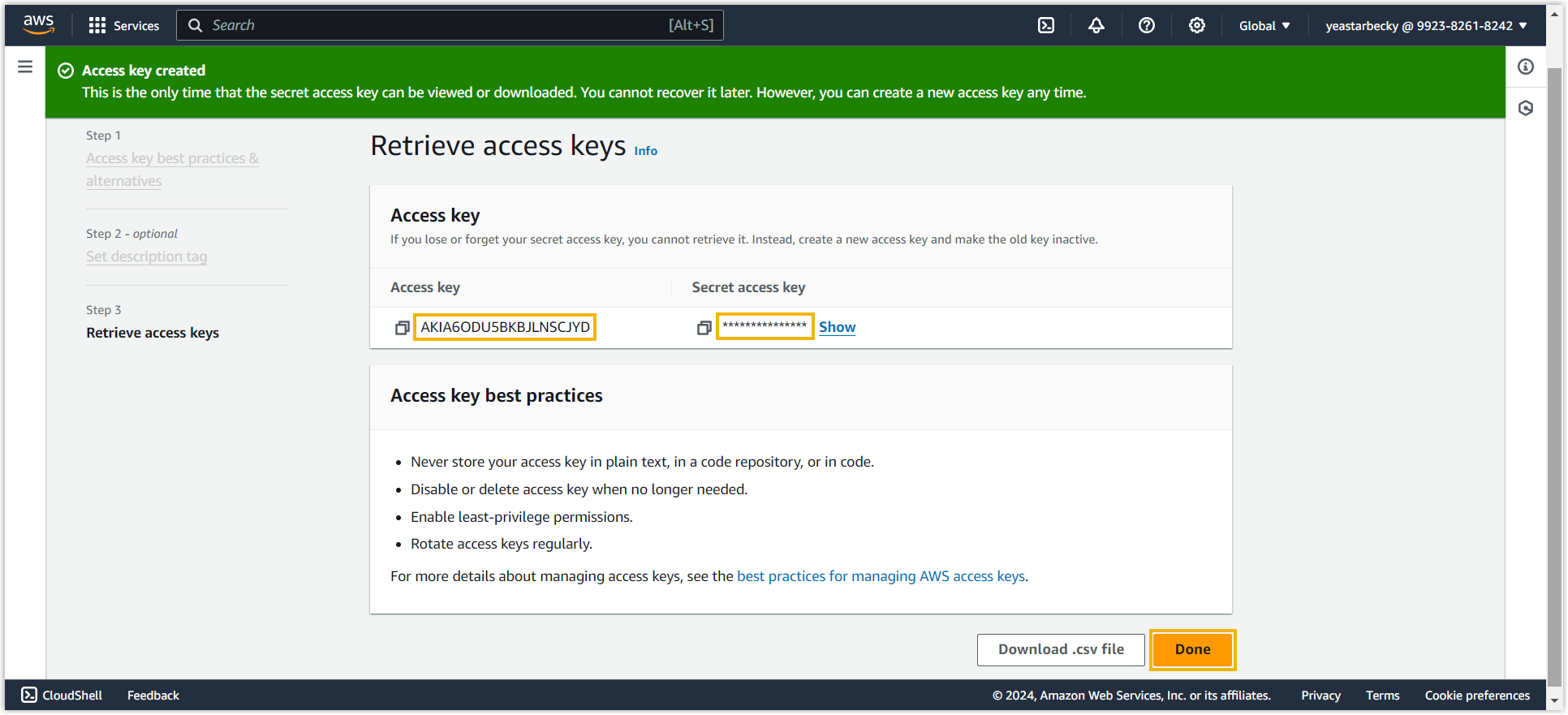This screenshot has width=1568, height=715.
Task: Open the settings gear icon
Action: 1196,25
